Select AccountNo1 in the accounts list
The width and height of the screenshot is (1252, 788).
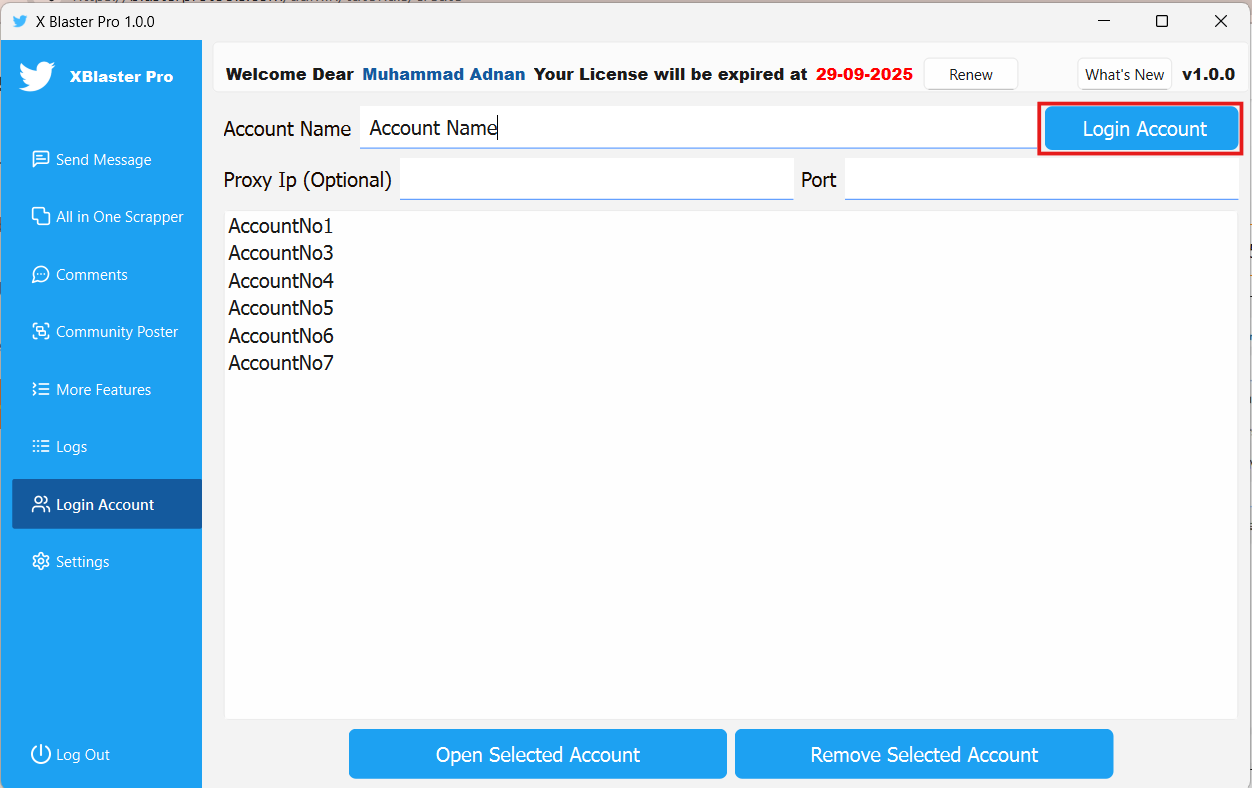(281, 226)
